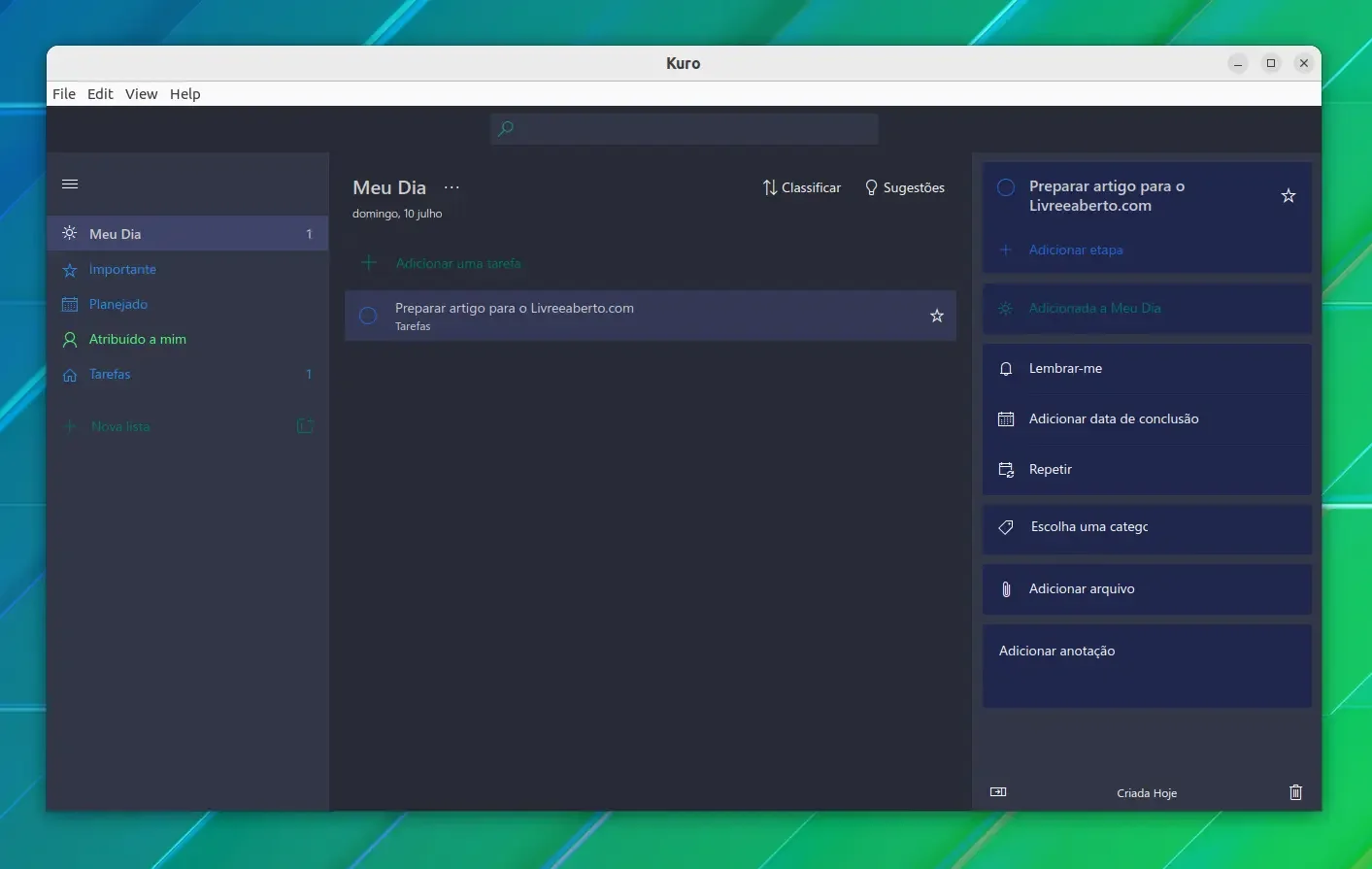Click the plus icon to add a task
The image size is (1372, 869).
(x=369, y=263)
